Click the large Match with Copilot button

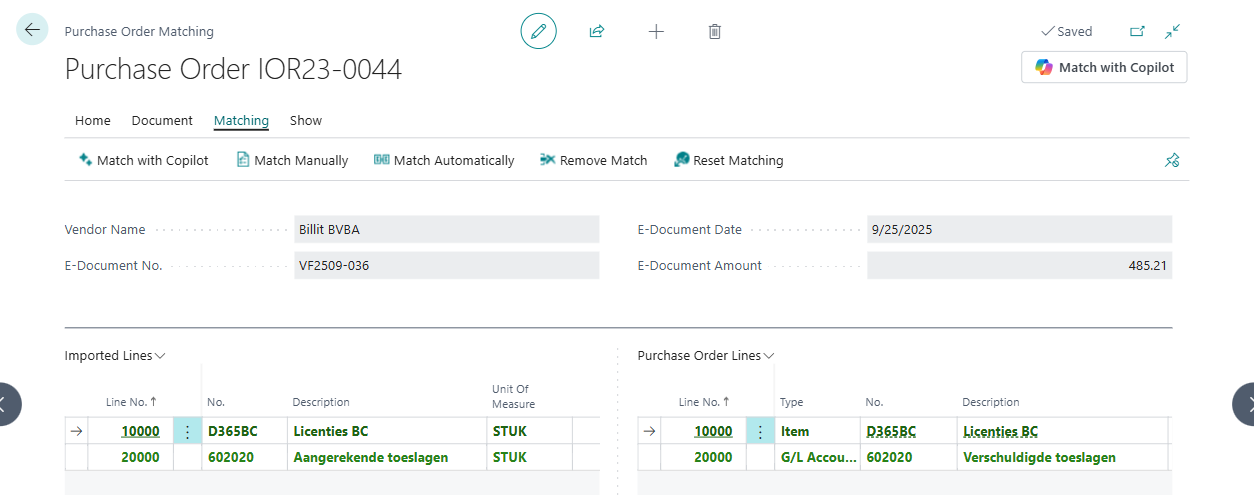[1104, 67]
